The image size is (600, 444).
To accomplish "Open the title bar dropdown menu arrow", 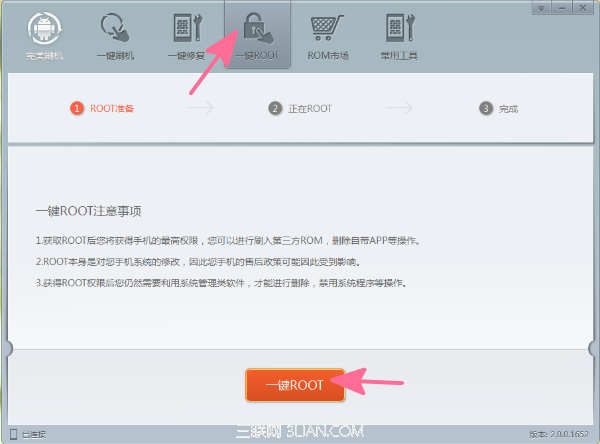I will click(x=541, y=8).
